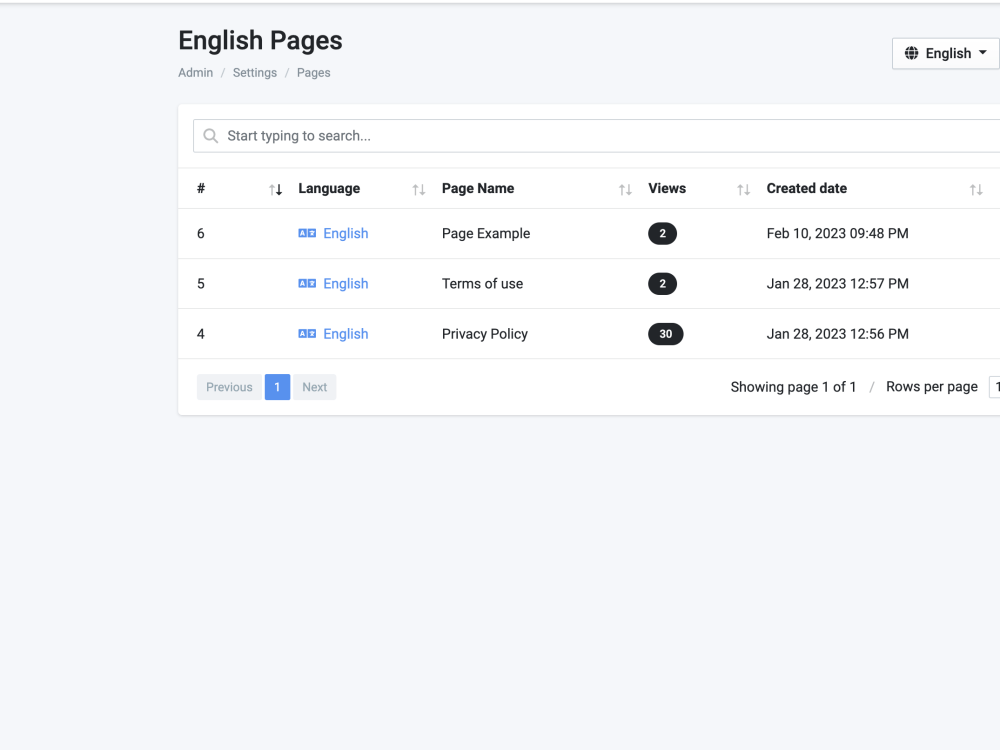Screen dimensions: 1000x750
Task: Sort by Page Name column arrows
Action: [x=625, y=189]
